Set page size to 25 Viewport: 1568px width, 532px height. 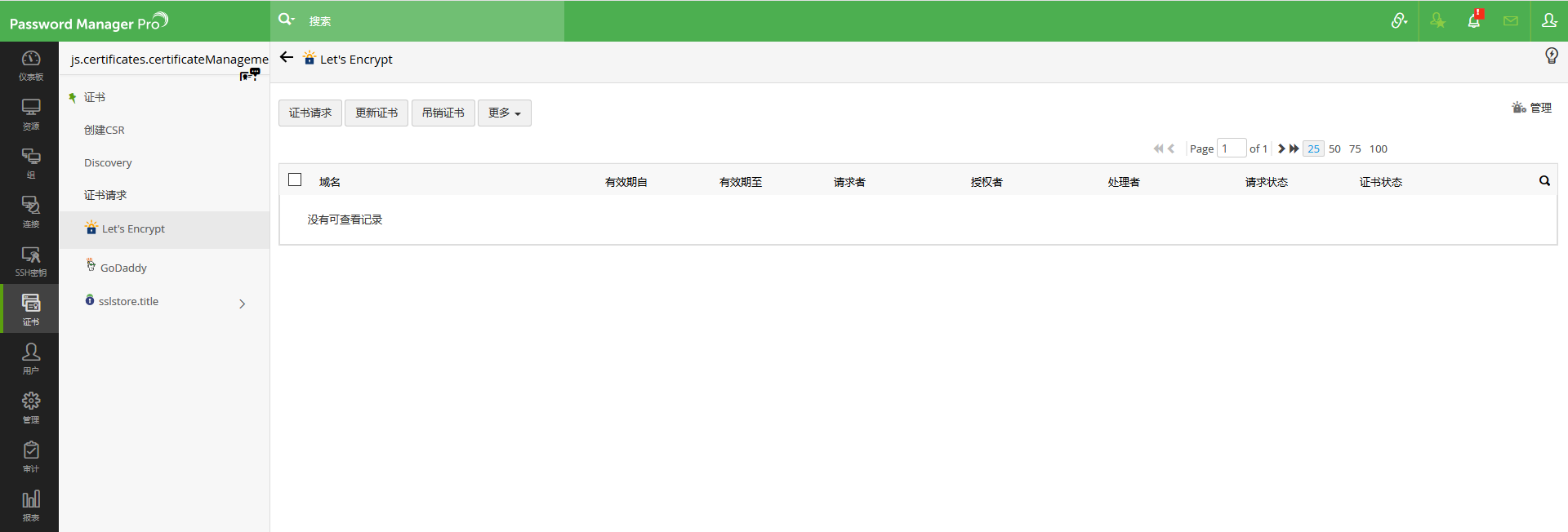click(x=1313, y=149)
